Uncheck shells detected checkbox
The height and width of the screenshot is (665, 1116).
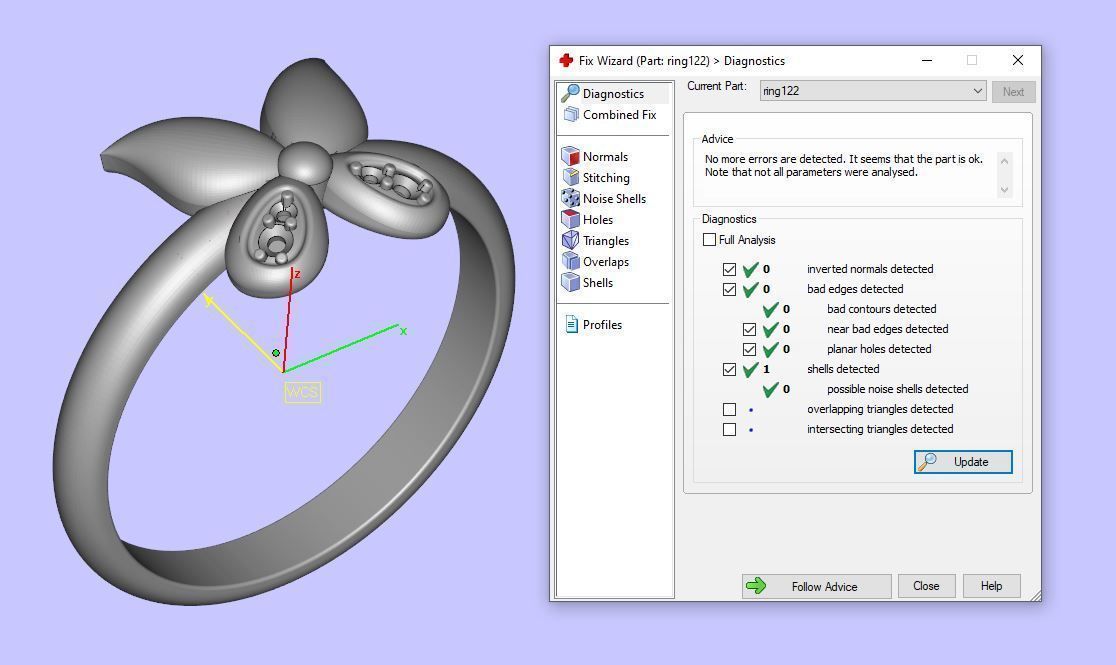[729, 369]
